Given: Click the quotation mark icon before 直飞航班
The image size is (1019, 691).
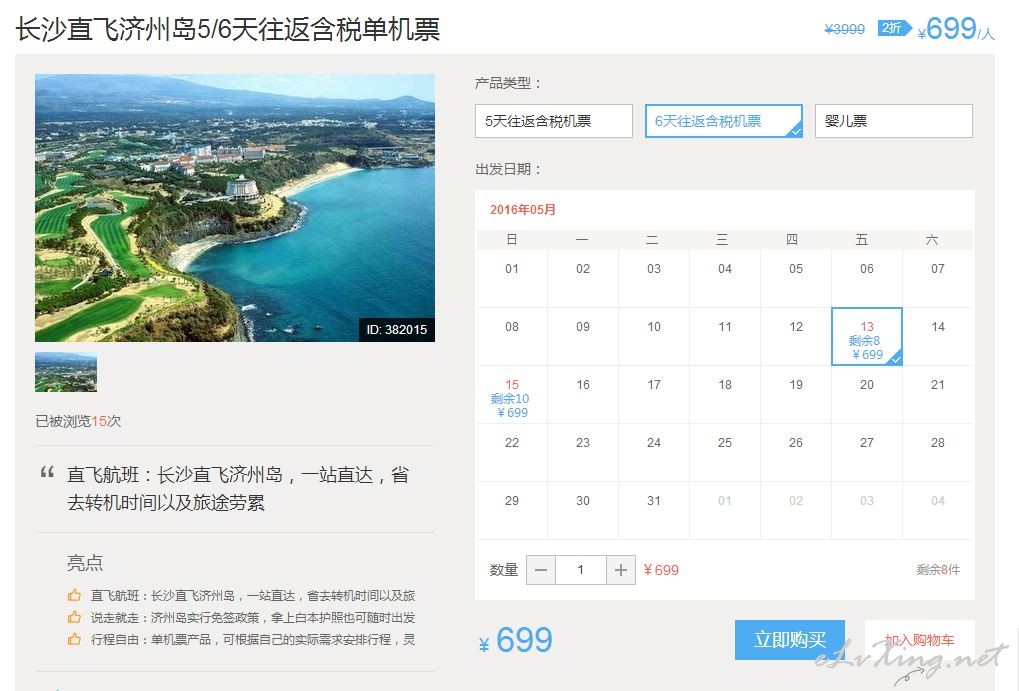Looking at the screenshot, I should (x=47, y=473).
